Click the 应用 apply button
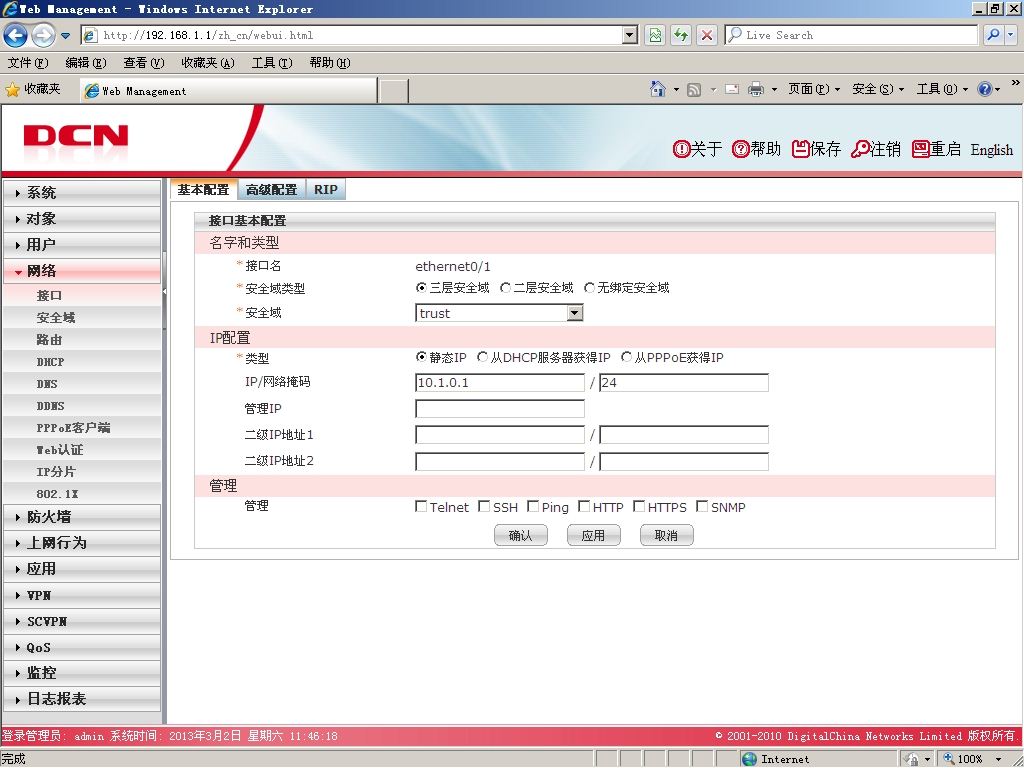 click(594, 536)
